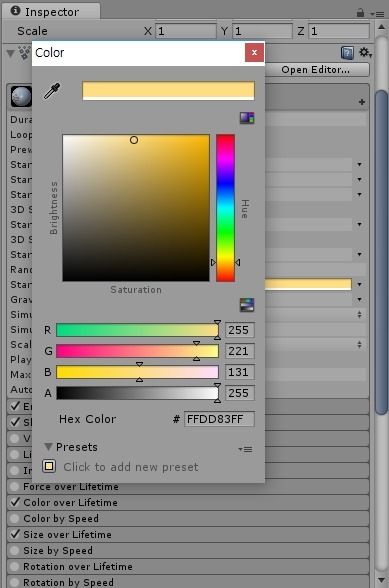
Task: Click the R value field showing 255
Action: (x=240, y=330)
